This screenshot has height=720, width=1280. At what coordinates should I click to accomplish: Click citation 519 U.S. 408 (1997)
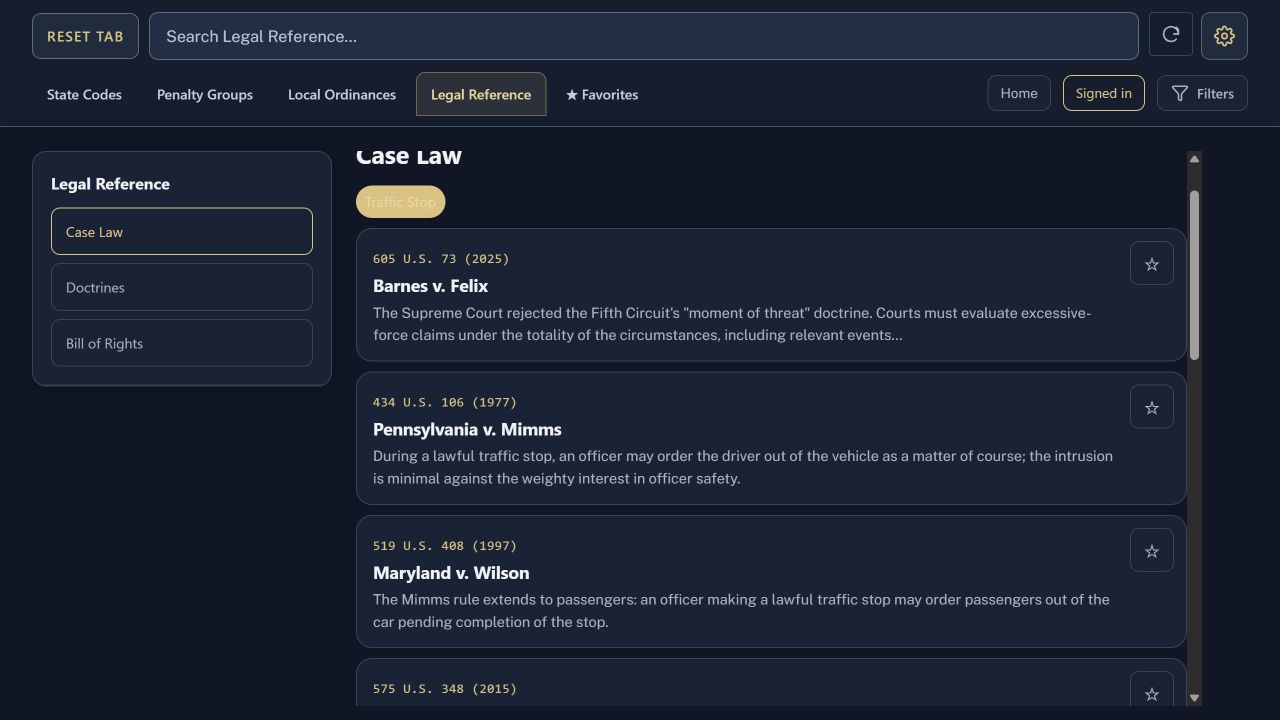(445, 545)
